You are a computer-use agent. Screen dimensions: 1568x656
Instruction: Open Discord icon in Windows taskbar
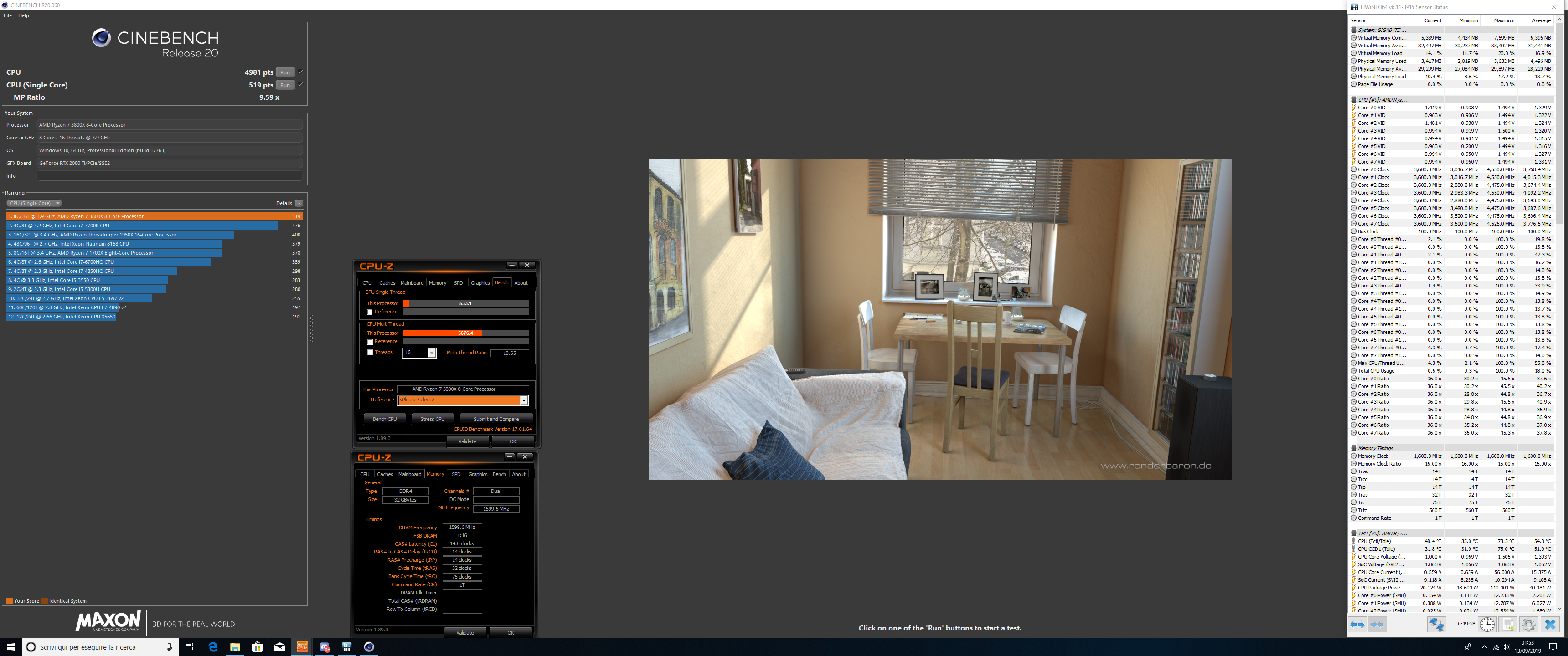pyautogui.click(x=325, y=647)
